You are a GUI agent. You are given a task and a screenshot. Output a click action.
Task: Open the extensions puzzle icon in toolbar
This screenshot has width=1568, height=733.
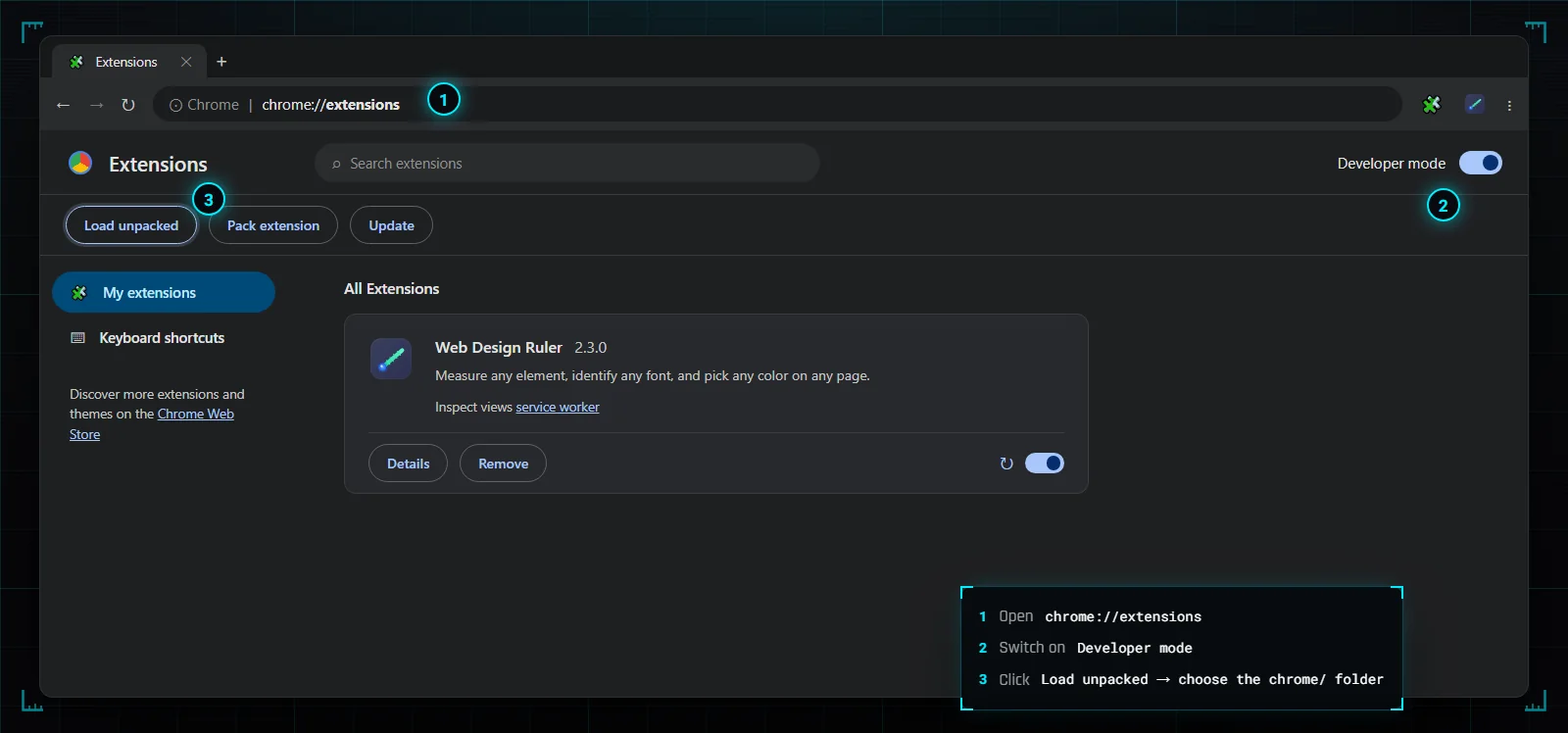[1432, 104]
